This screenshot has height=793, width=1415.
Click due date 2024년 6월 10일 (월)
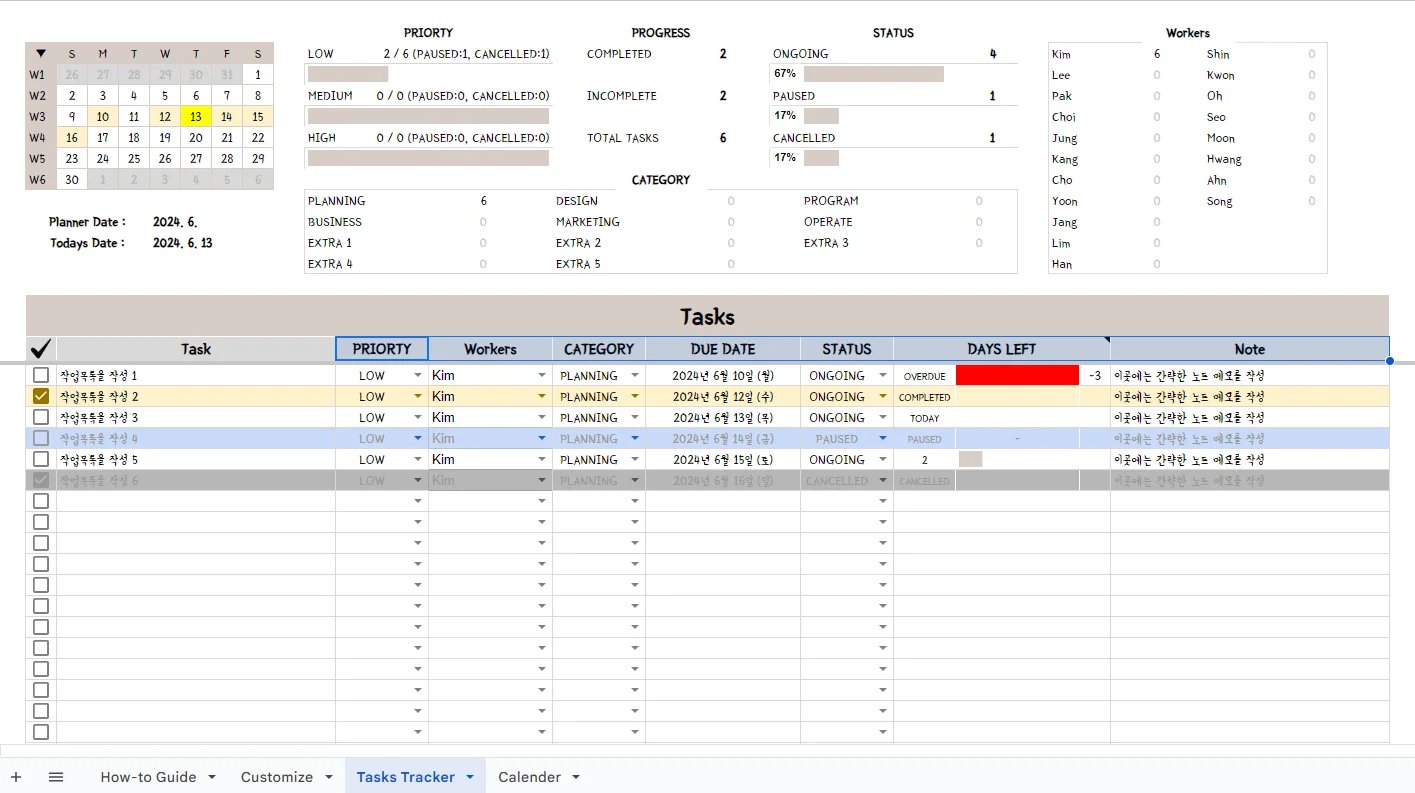click(x=723, y=376)
